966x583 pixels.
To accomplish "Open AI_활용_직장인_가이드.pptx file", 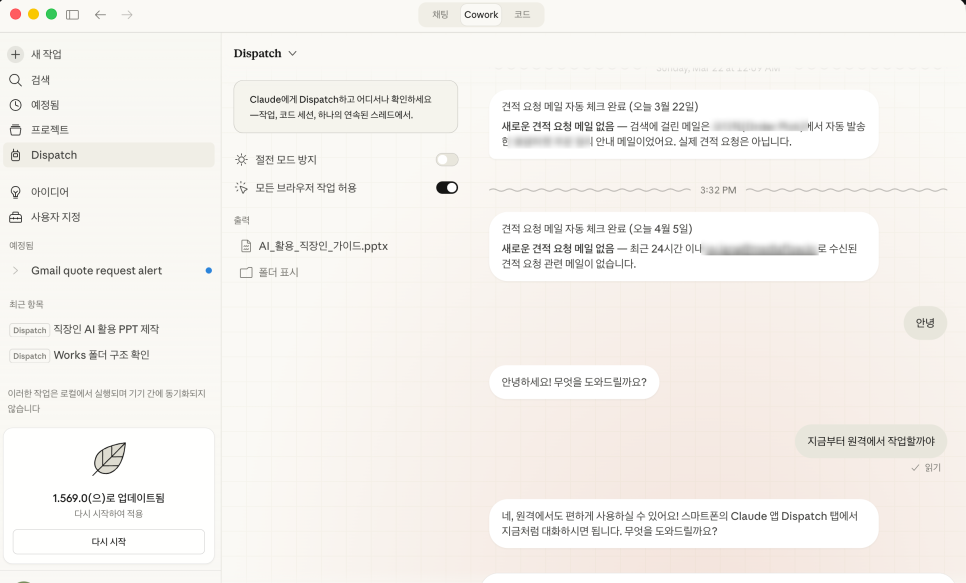I will tap(323, 246).
